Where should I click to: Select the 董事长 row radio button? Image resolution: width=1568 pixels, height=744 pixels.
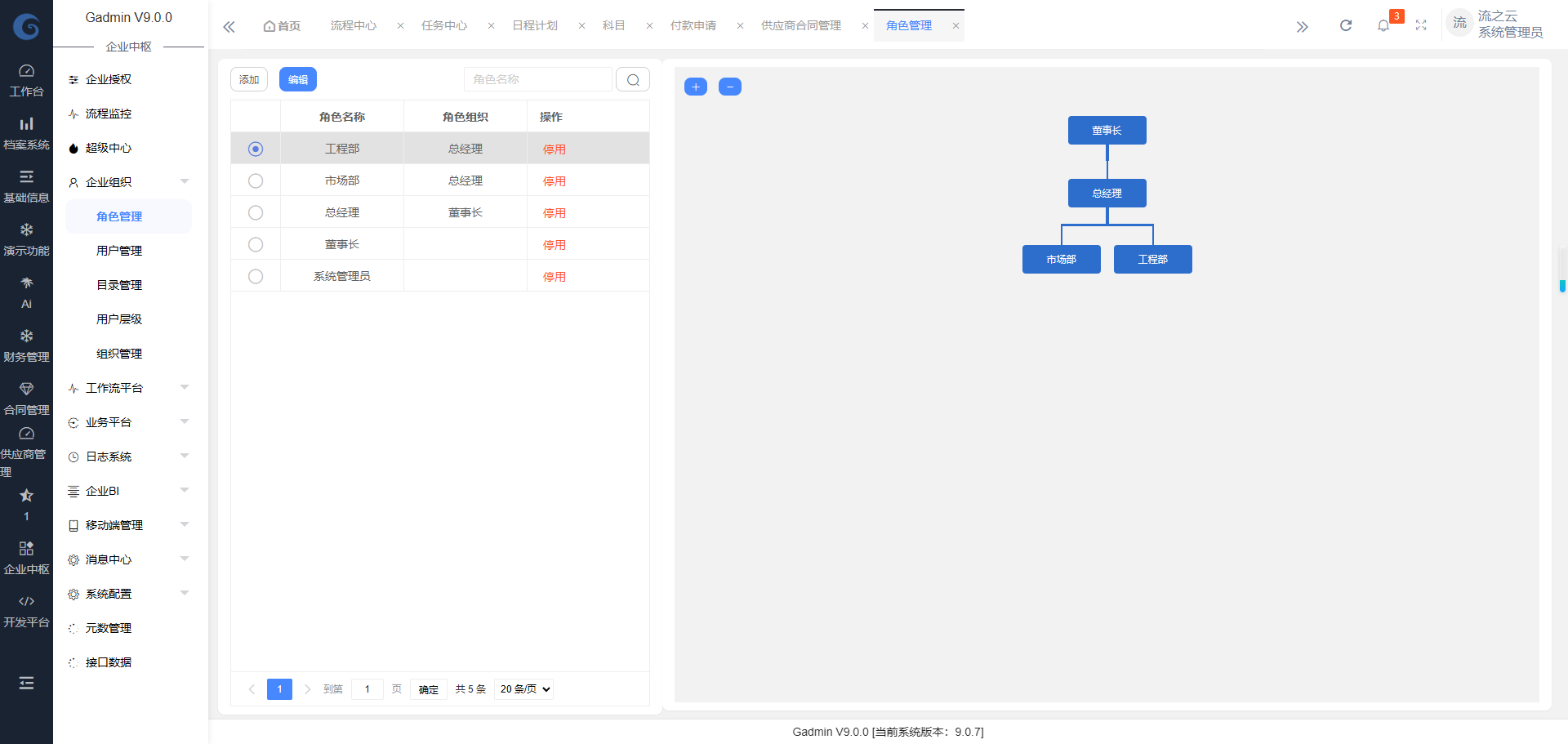[x=255, y=243]
